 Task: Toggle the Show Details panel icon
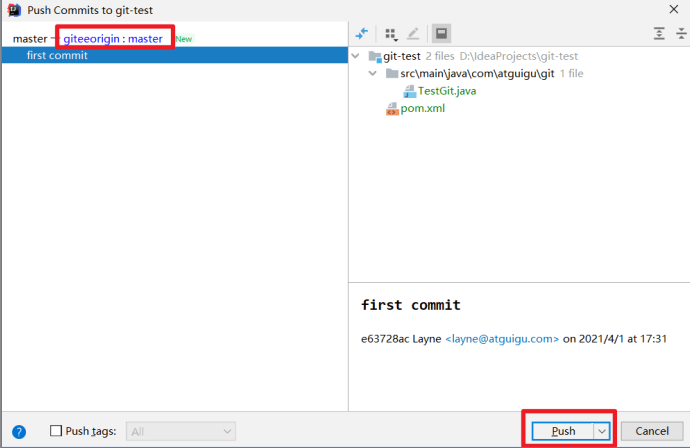tap(441, 33)
